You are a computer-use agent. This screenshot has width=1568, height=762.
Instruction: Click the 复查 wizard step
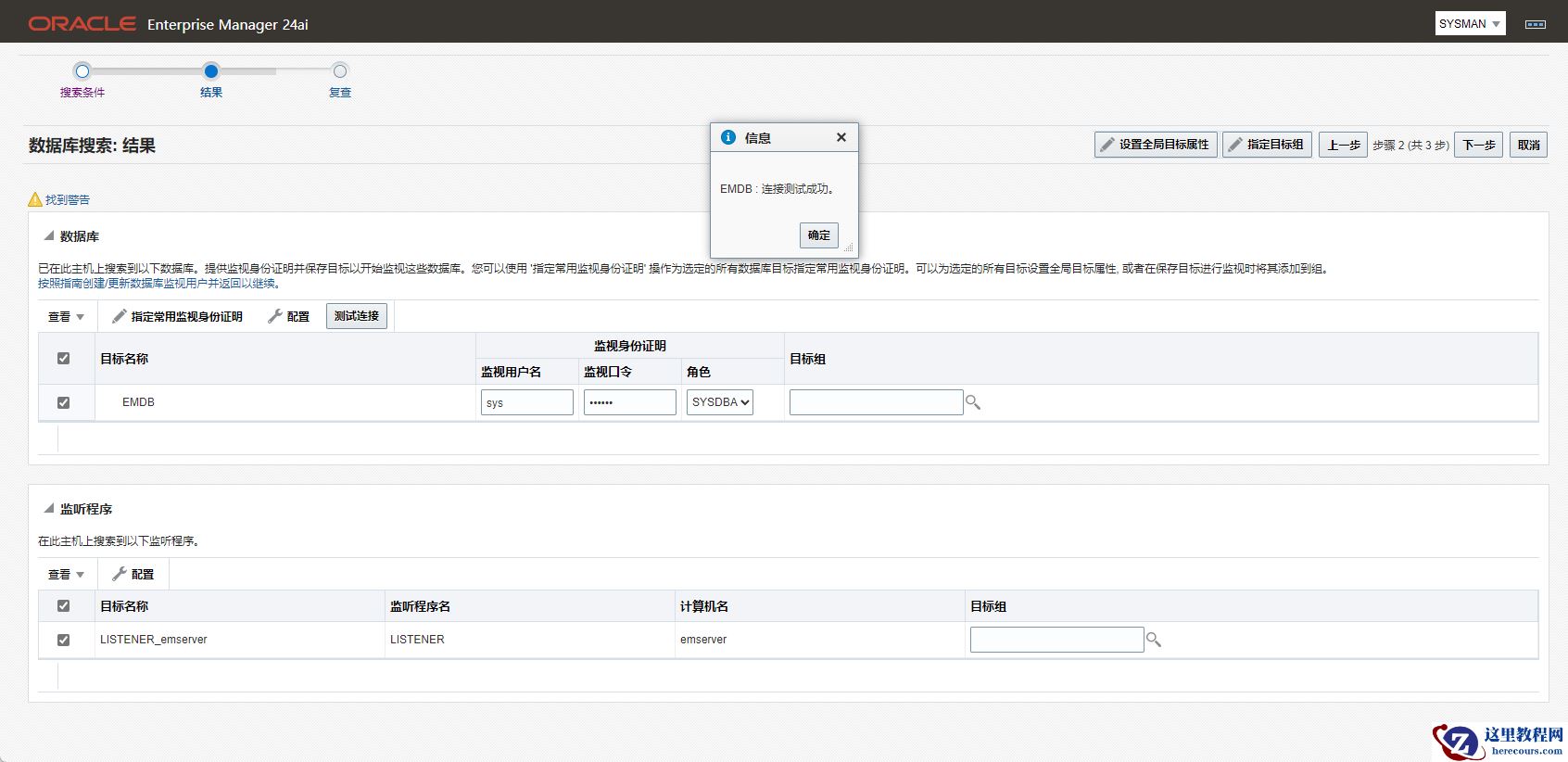340,81
